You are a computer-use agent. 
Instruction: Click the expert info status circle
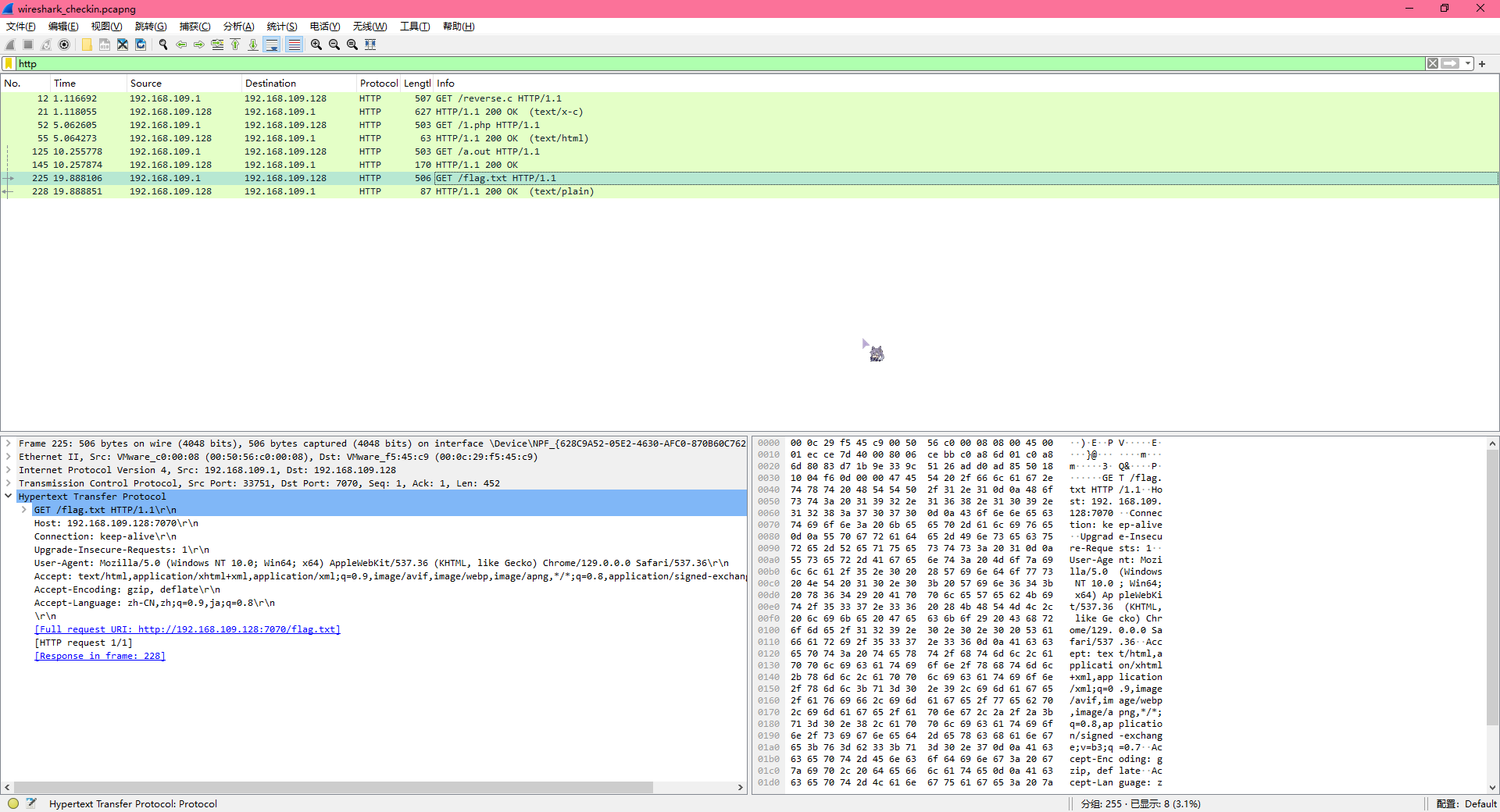click(x=13, y=803)
